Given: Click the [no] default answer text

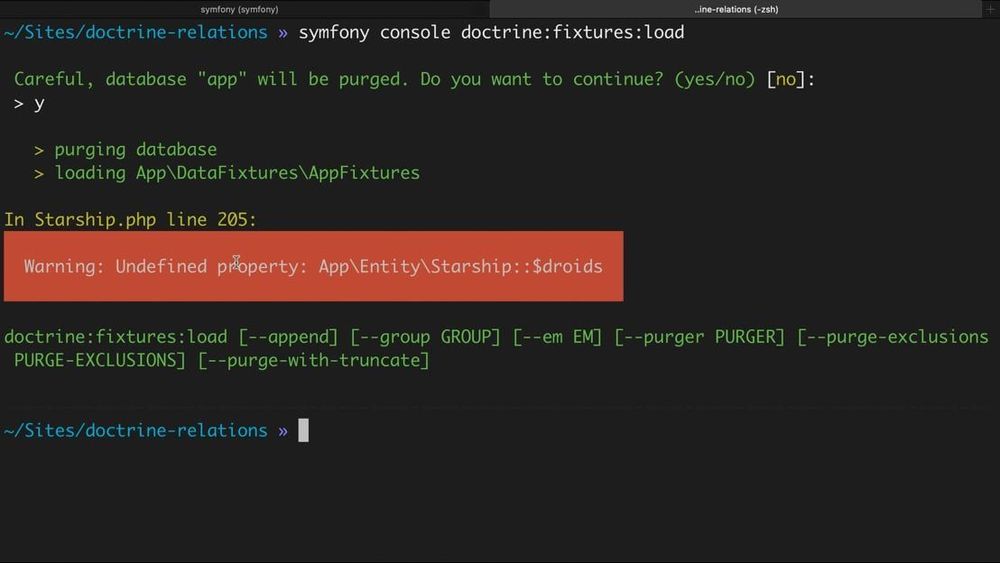Looking at the screenshot, I should (786, 79).
